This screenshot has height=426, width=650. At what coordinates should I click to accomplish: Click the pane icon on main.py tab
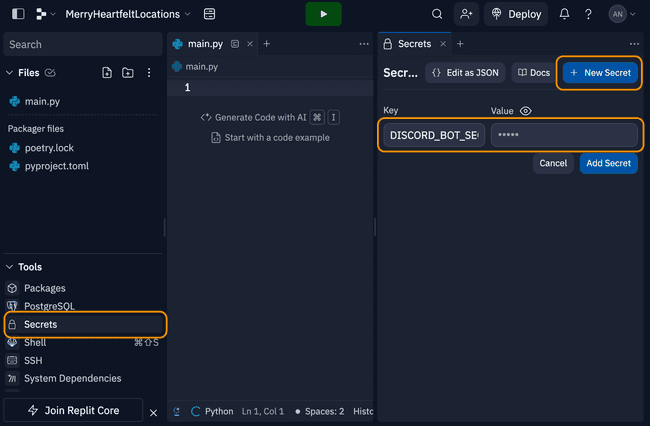[x=235, y=44]
